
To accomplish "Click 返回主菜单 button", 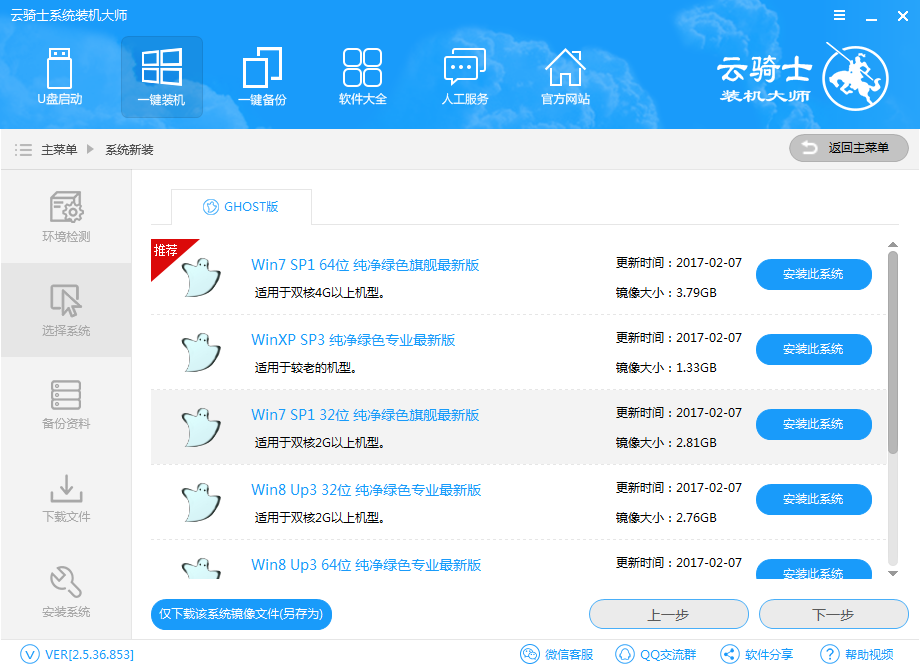I will [848, 148].
